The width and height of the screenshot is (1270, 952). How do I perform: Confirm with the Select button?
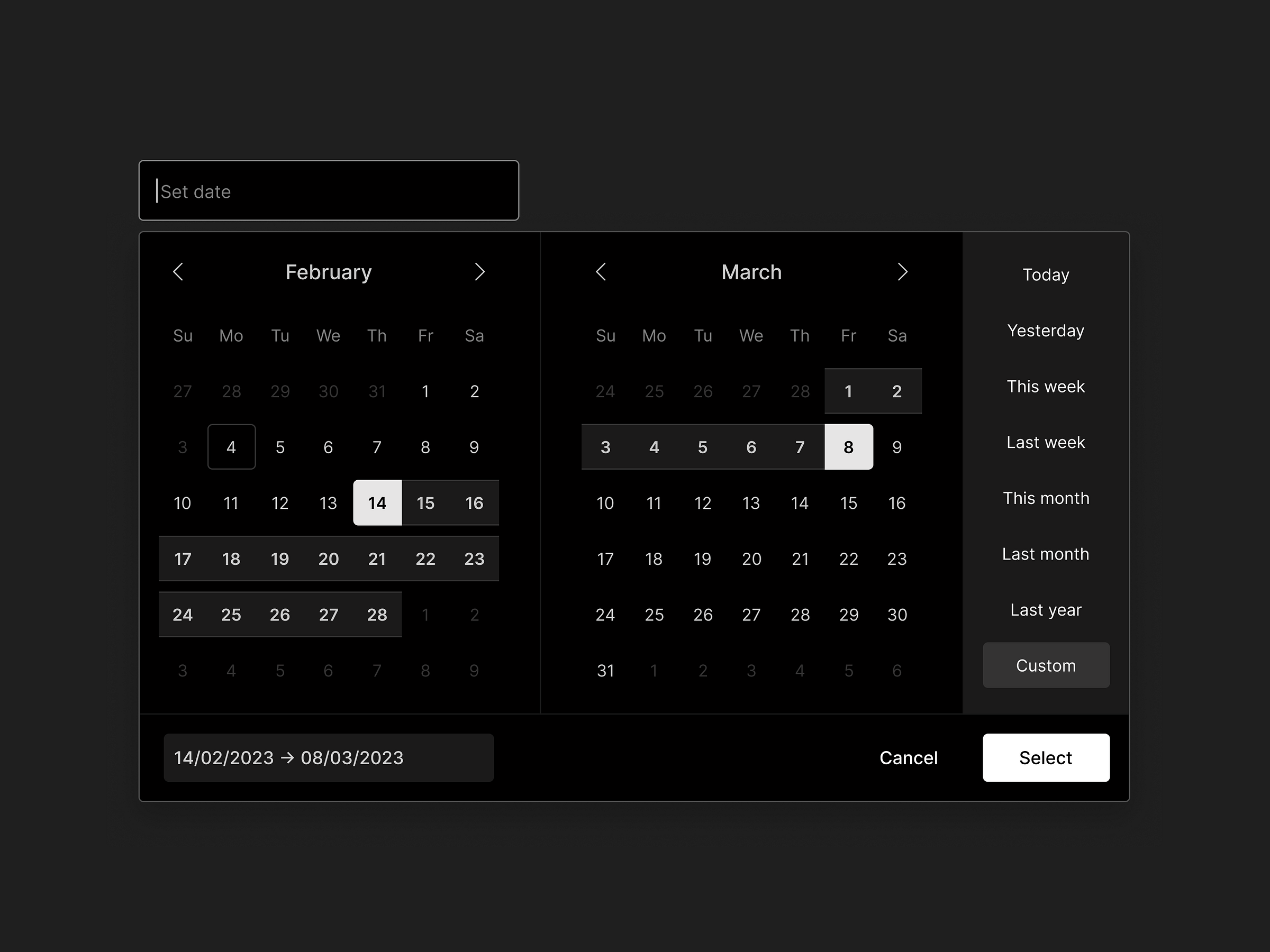1046,757
